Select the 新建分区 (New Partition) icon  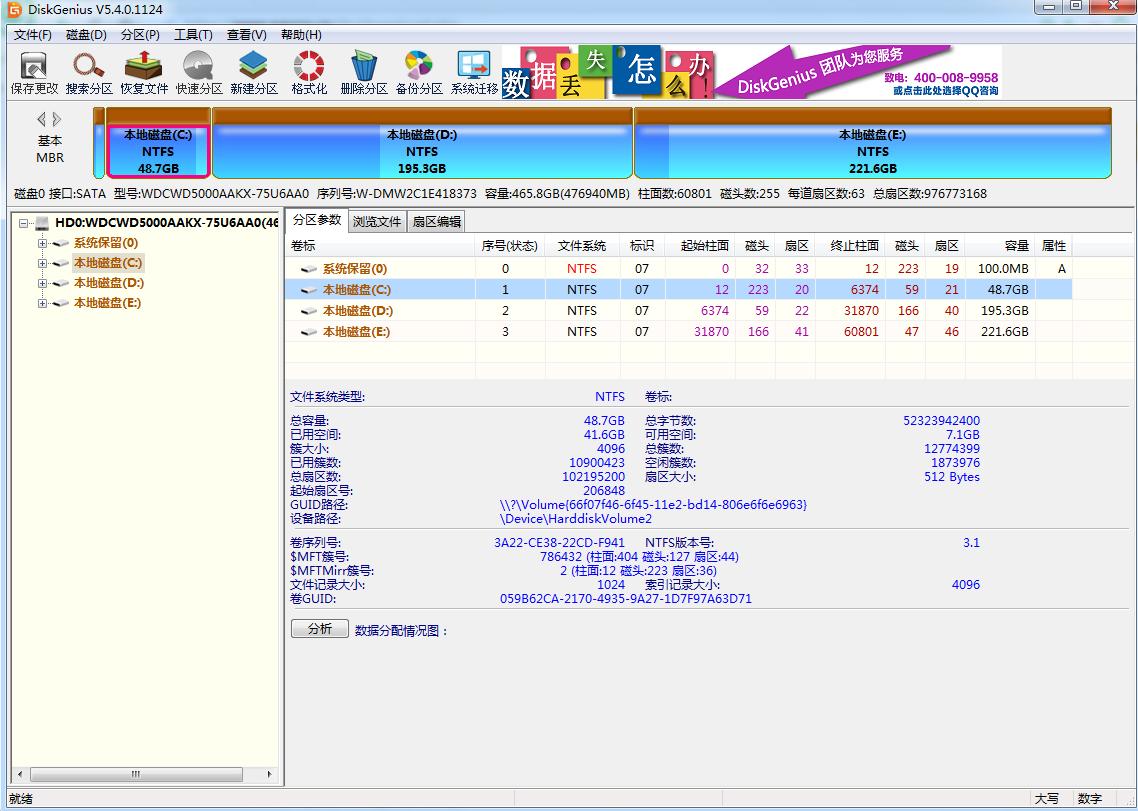(x=252, y=71)
